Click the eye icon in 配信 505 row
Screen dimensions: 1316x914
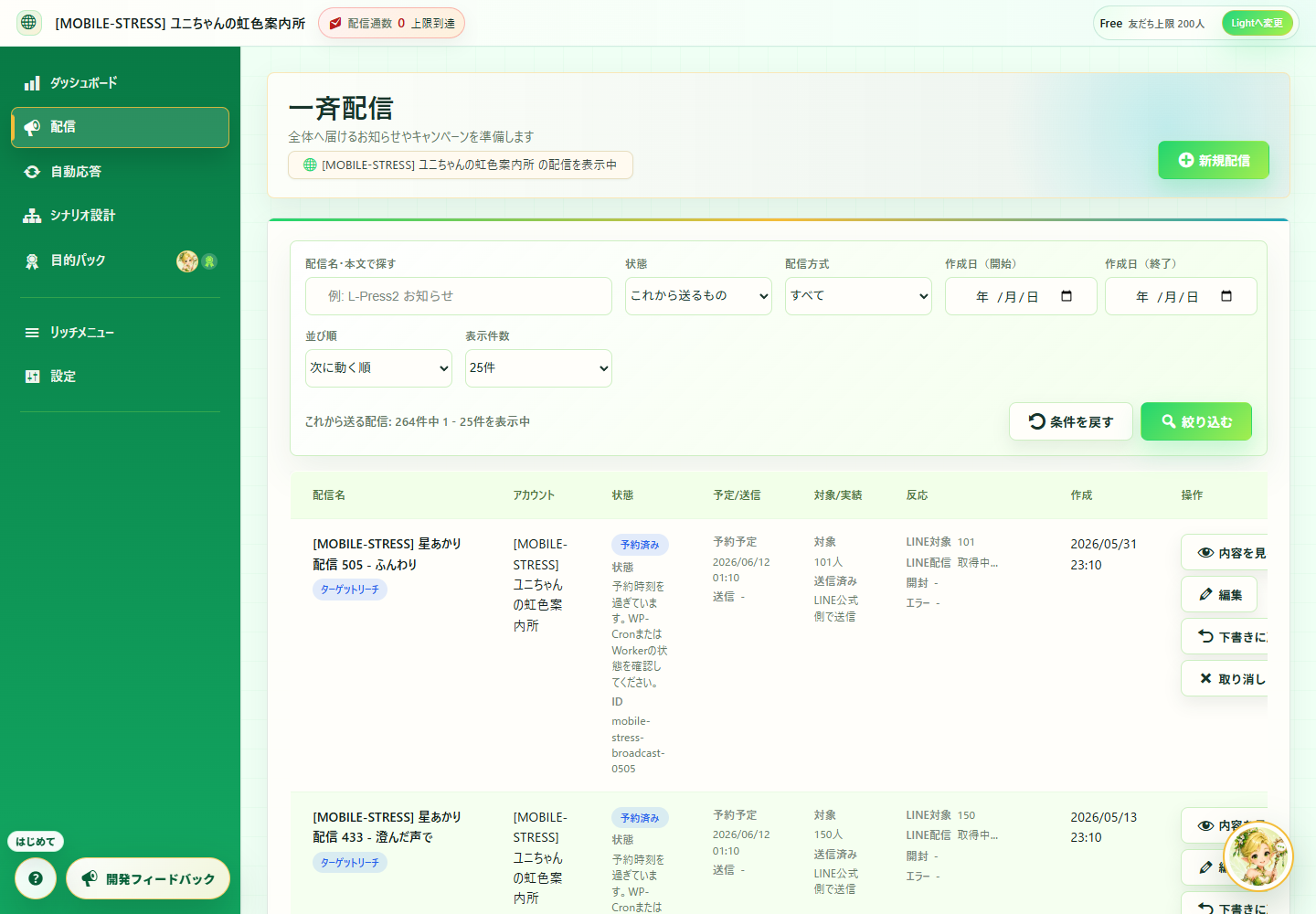1206,553
